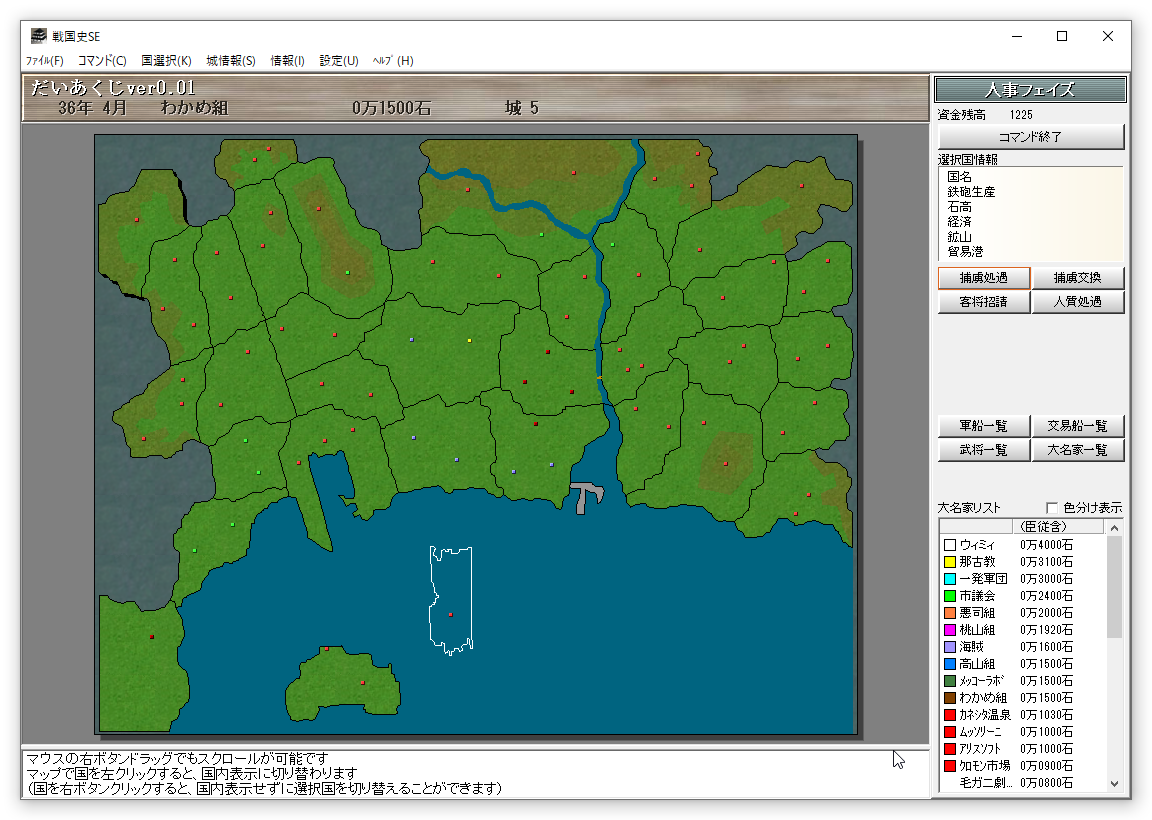Click the 捕虜処遇 button

983,278
